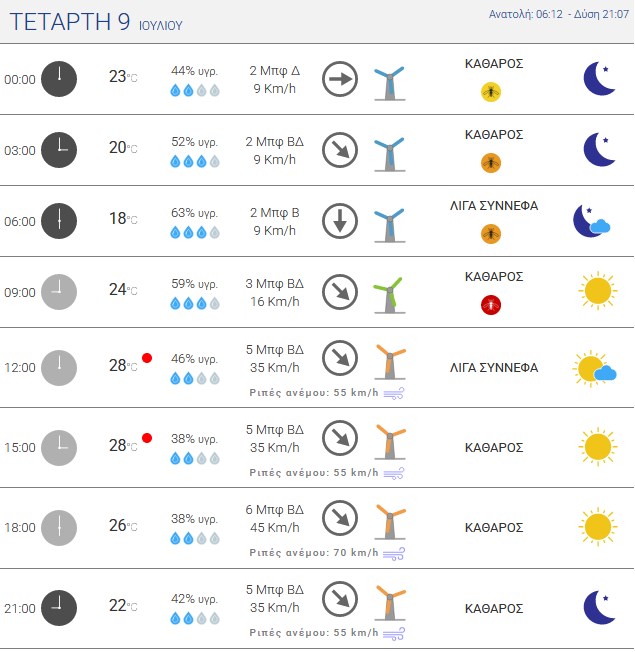This screenshot has width=635, height=652.
Task: Click the ΛΙΓΑ ΣΥΝΝΕΦΑ label at 12:00
Action: tap(494, 368)
